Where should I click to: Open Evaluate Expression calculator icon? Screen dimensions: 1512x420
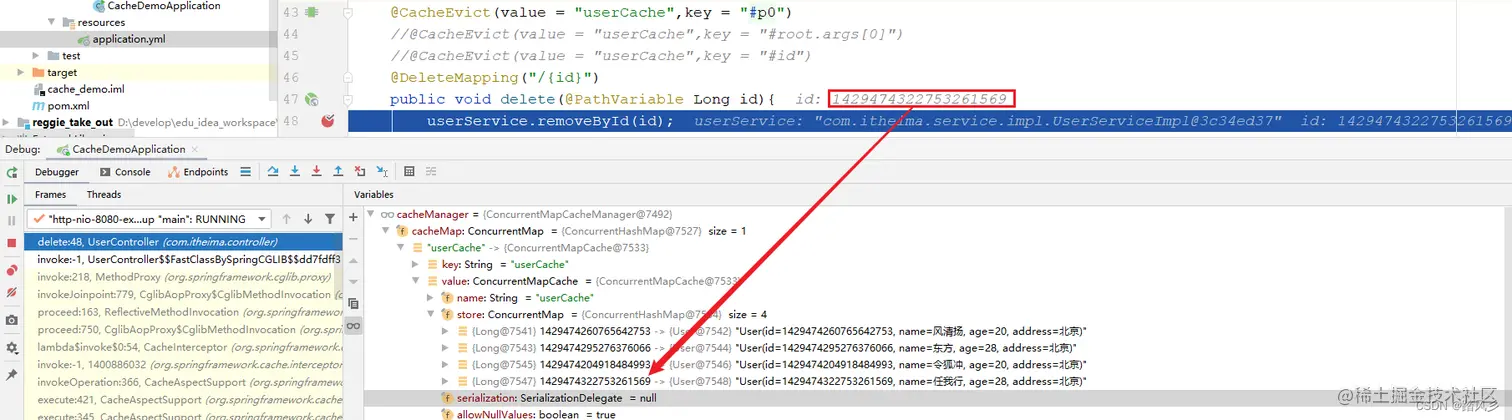[x=410, y=172]
